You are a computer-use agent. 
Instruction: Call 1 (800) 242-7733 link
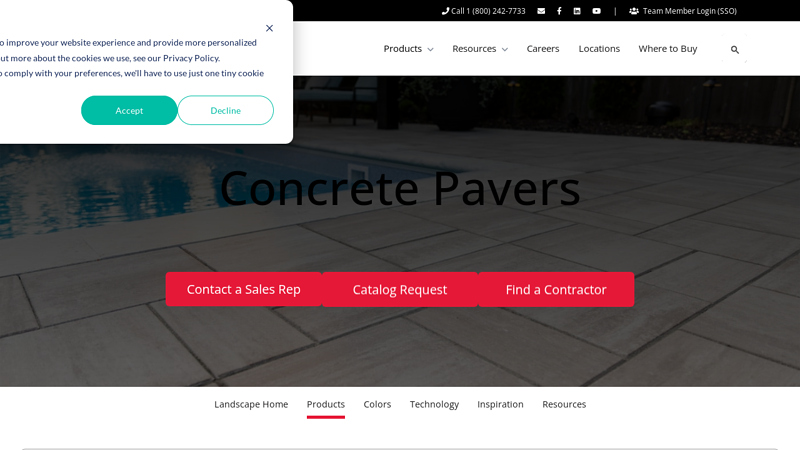pos(483,11)
